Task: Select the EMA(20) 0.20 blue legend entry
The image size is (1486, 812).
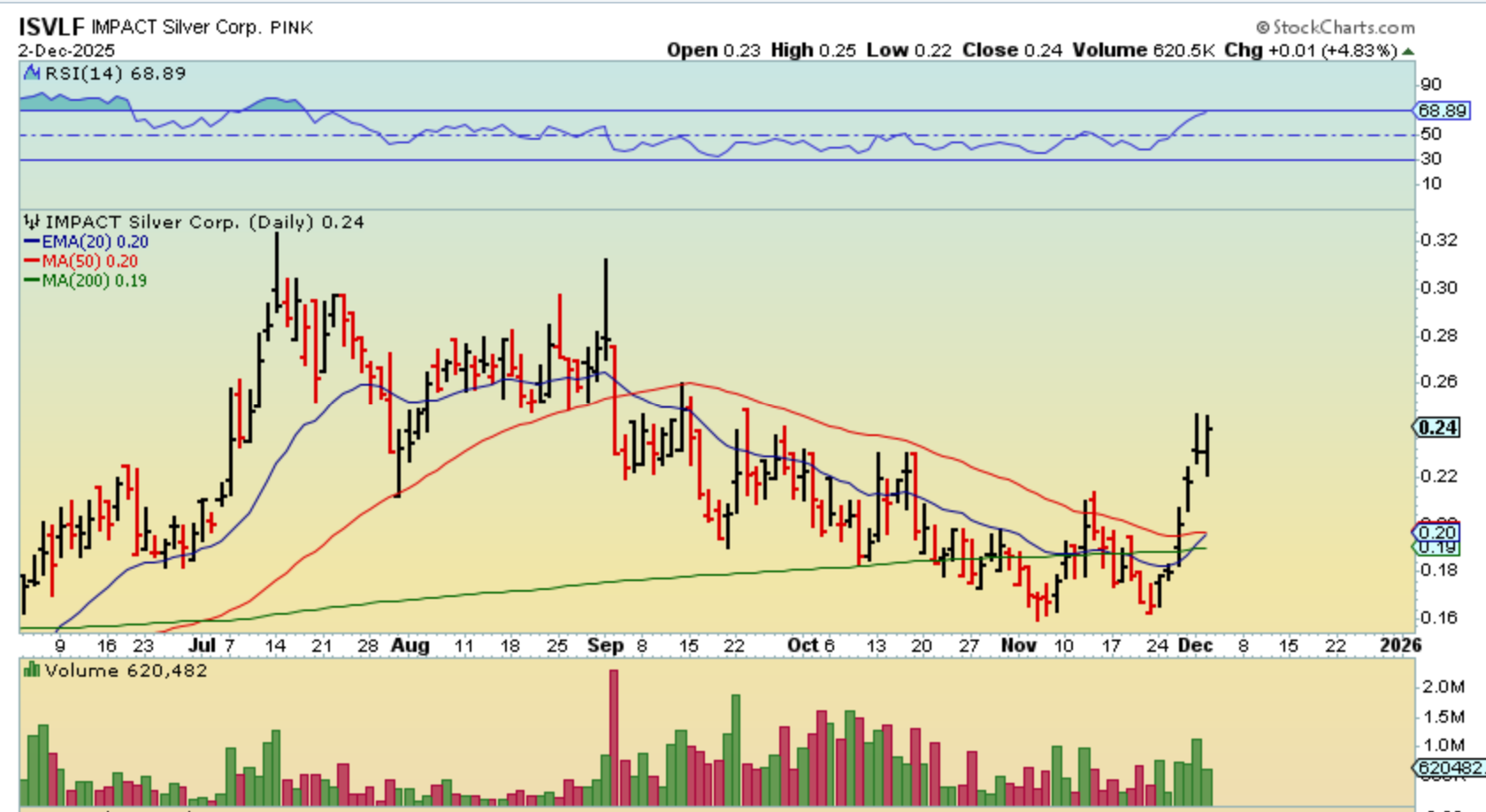Action: pos(86,241)
